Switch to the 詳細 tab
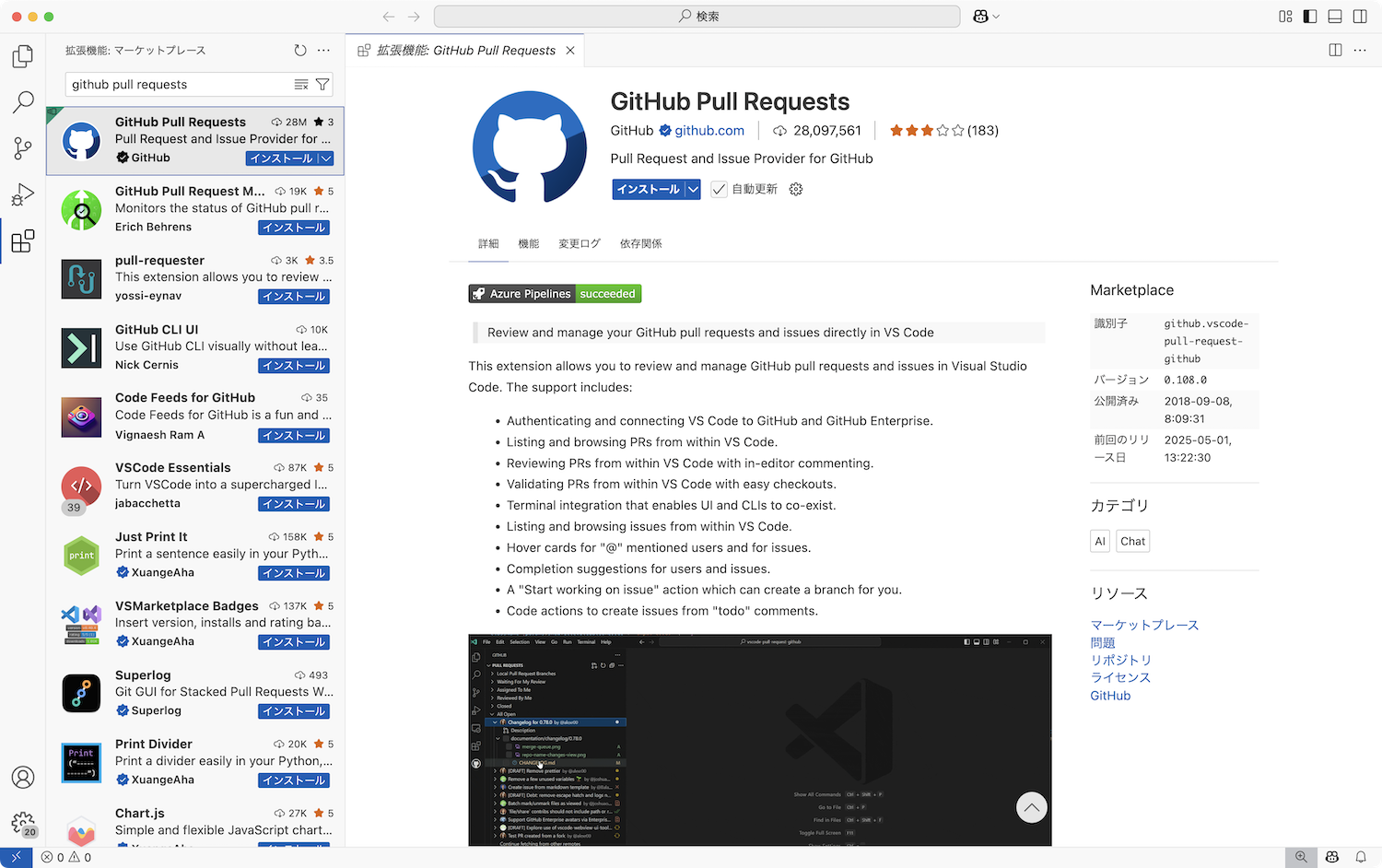 click(x=488, y=244)
